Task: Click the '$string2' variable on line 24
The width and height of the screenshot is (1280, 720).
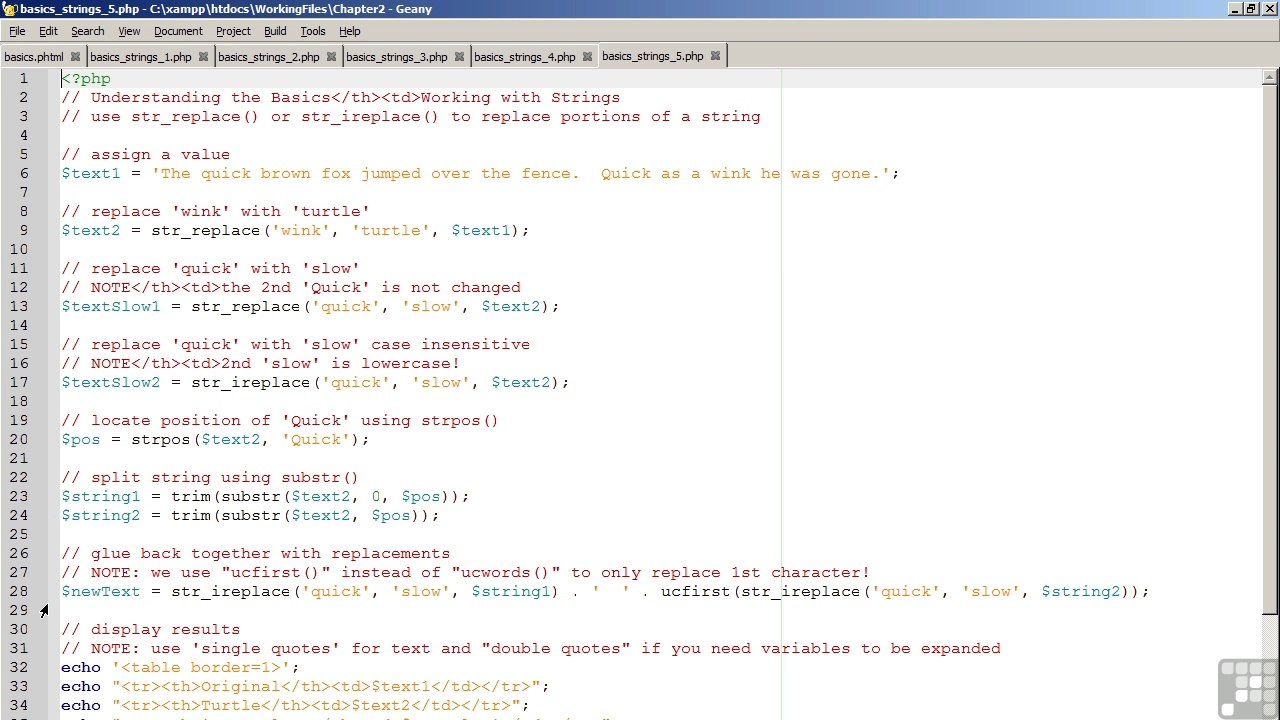Action: click(x=100, y=516)
